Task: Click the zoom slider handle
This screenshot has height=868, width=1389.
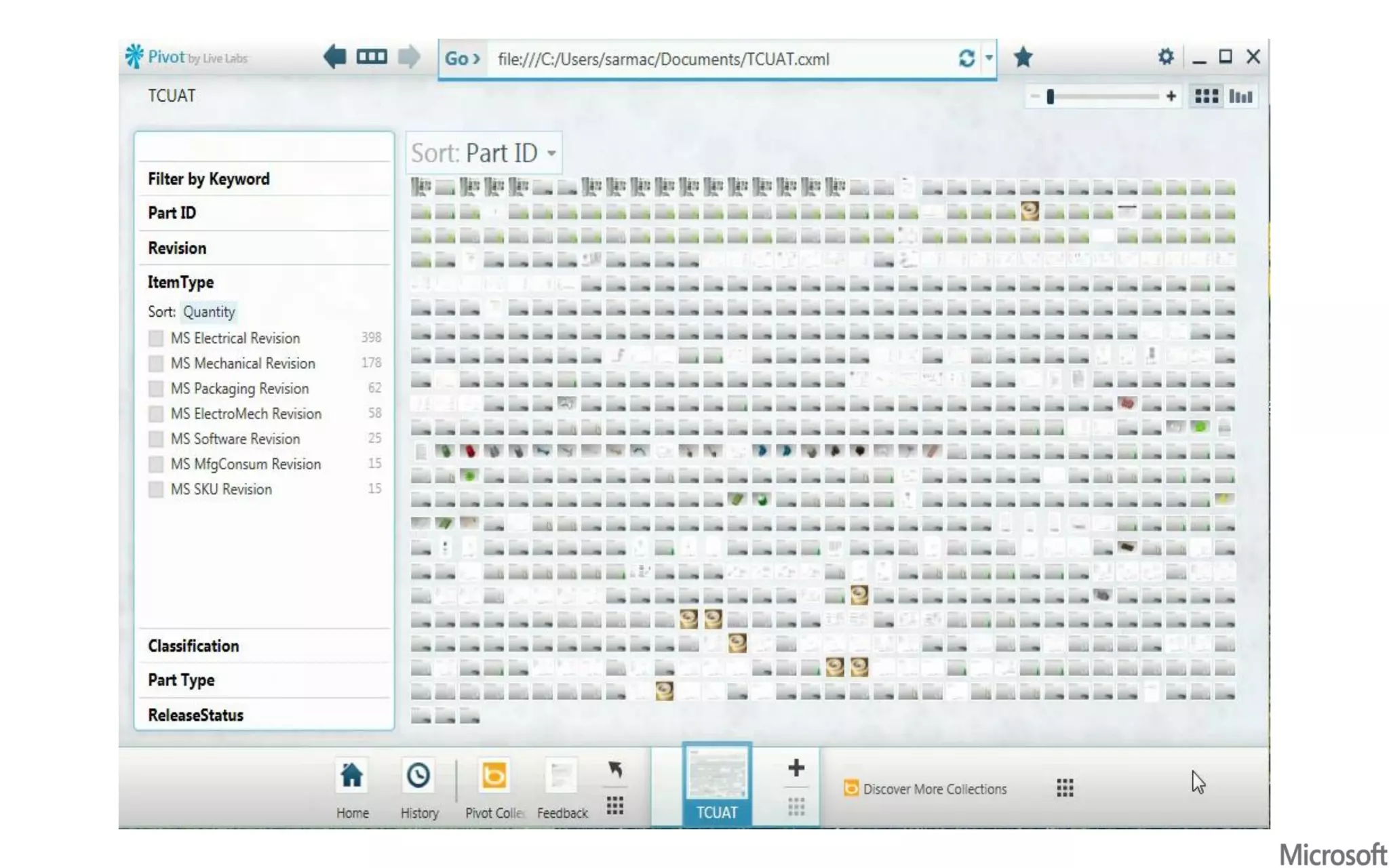Action: point(1050,97)
